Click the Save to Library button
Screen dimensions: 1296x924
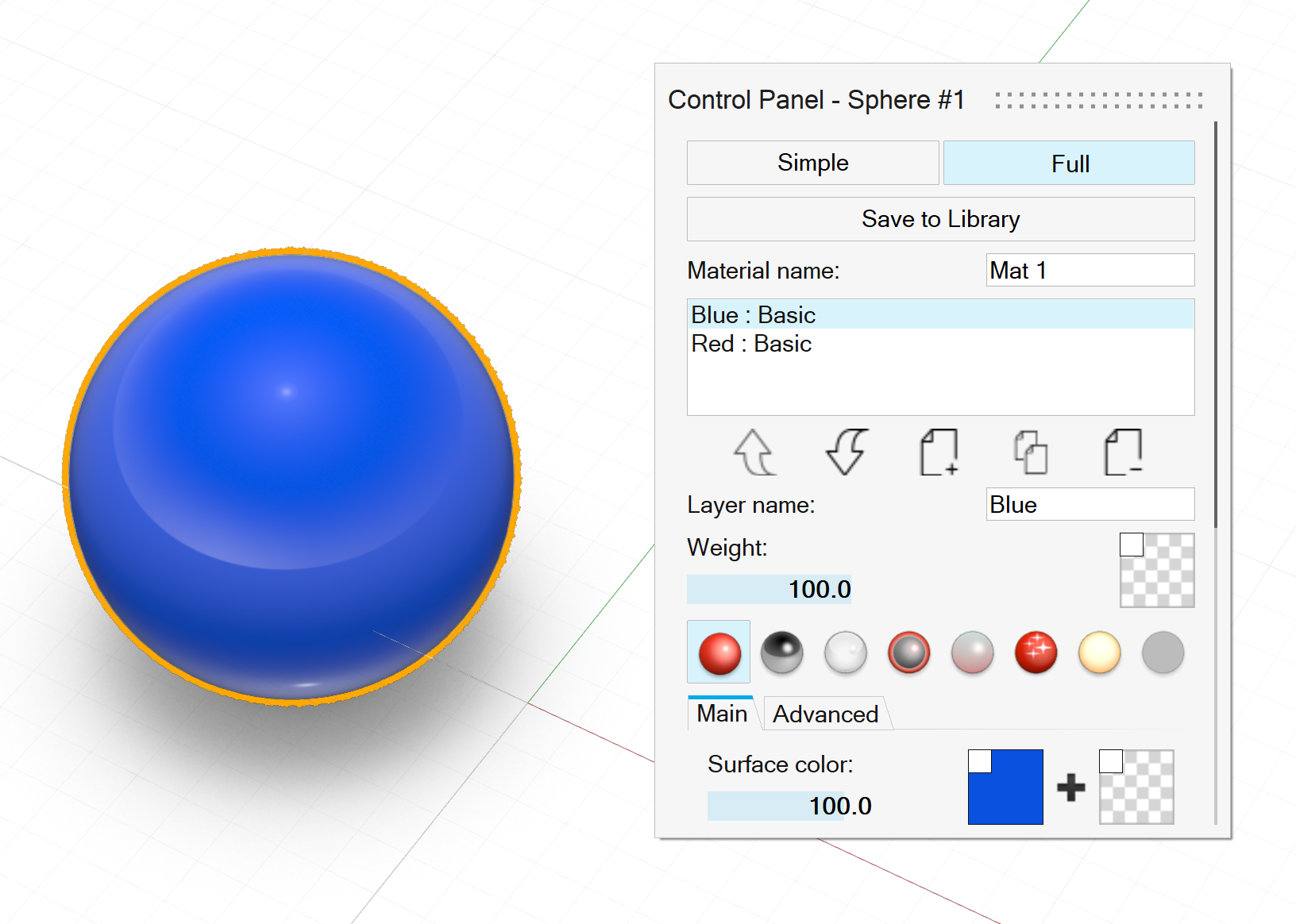click(x=940, y=219)
